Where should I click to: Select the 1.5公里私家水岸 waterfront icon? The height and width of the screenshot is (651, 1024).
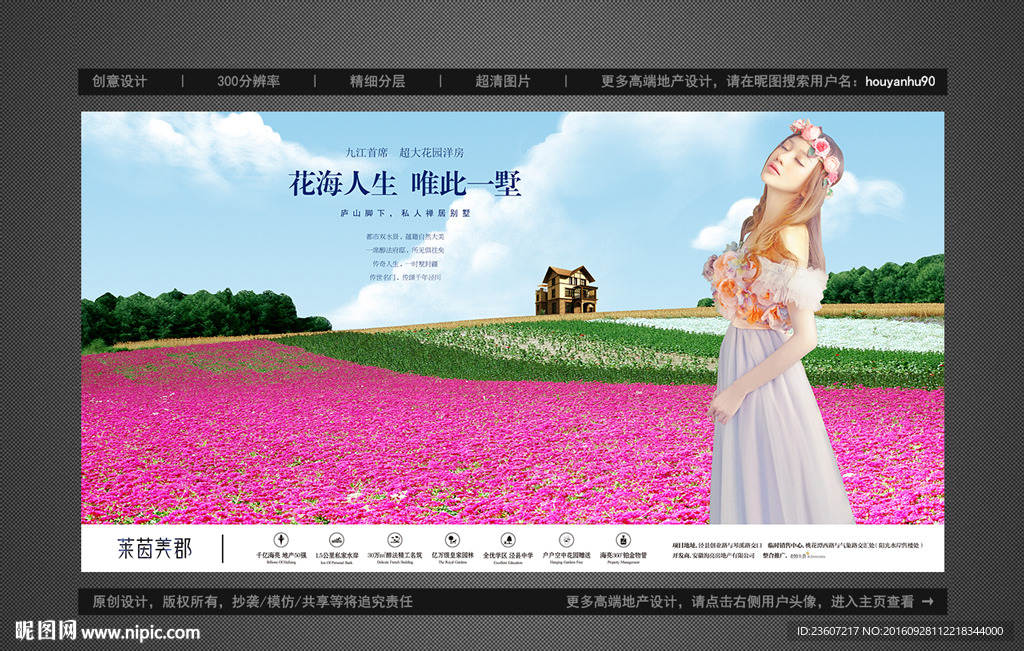pyautogui.click(x=337, y=540)
